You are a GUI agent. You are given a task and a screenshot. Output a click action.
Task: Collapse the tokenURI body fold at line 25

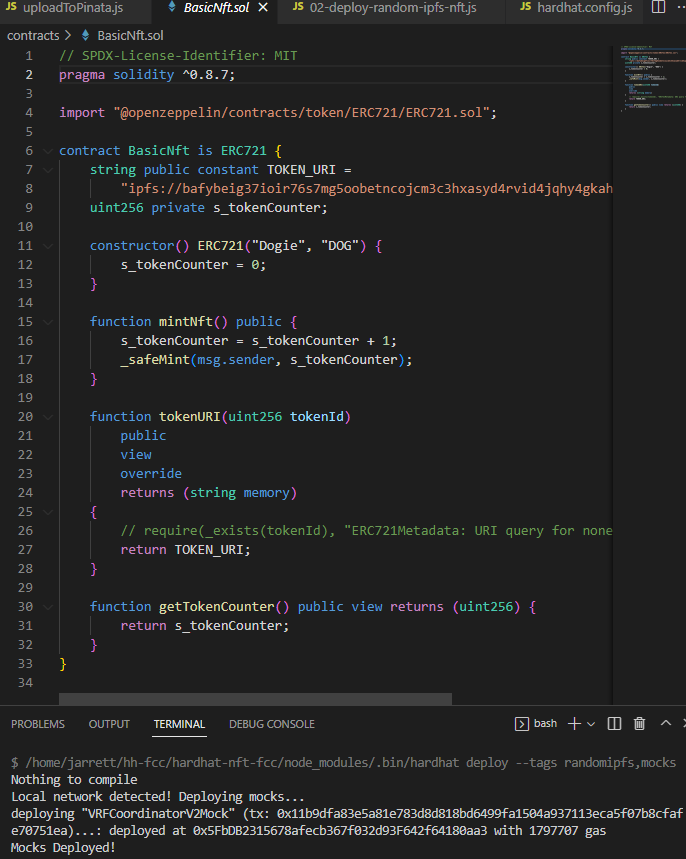pos(48,512)
